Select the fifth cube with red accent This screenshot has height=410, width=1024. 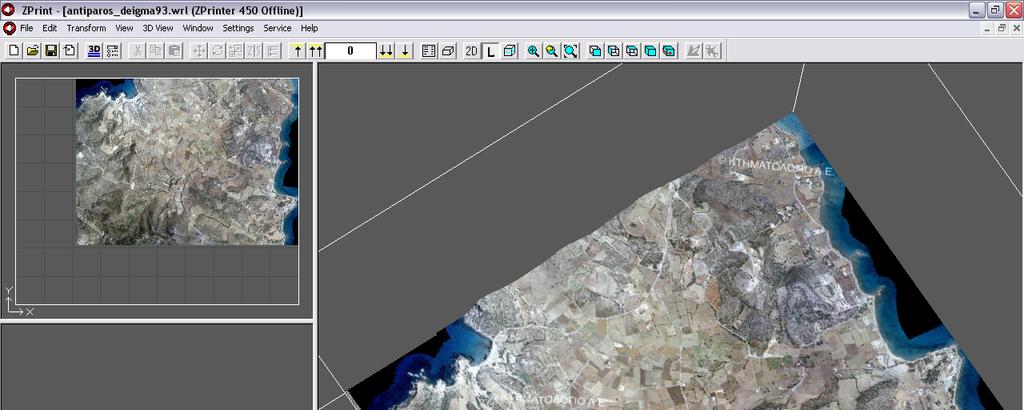pos(668,51)
